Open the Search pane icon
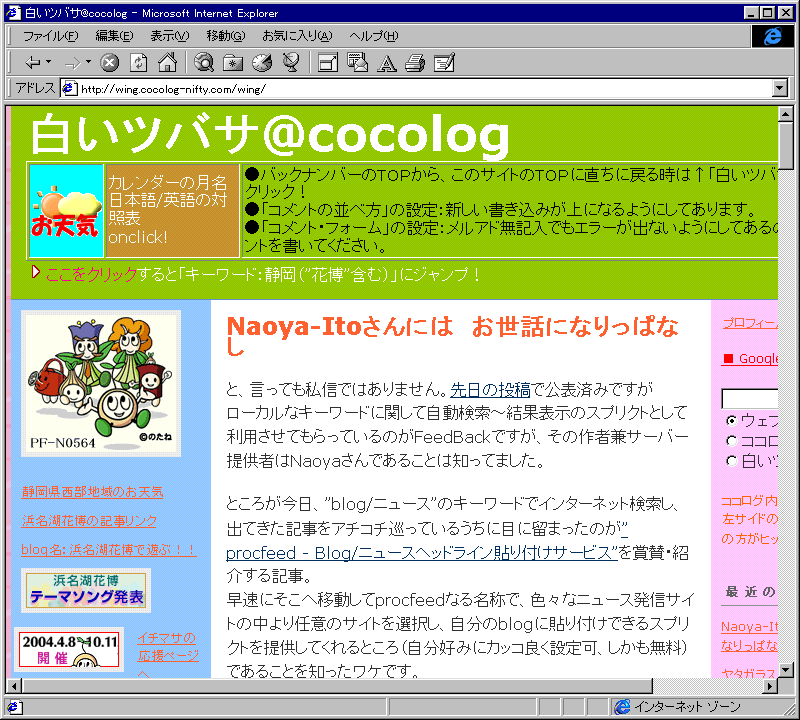 click(204, 63)
